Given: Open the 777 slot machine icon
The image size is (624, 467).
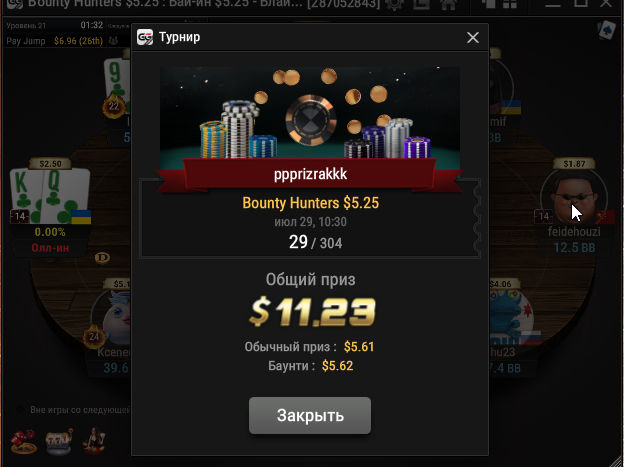Looking at the screenshot, I should coord(59,442).
